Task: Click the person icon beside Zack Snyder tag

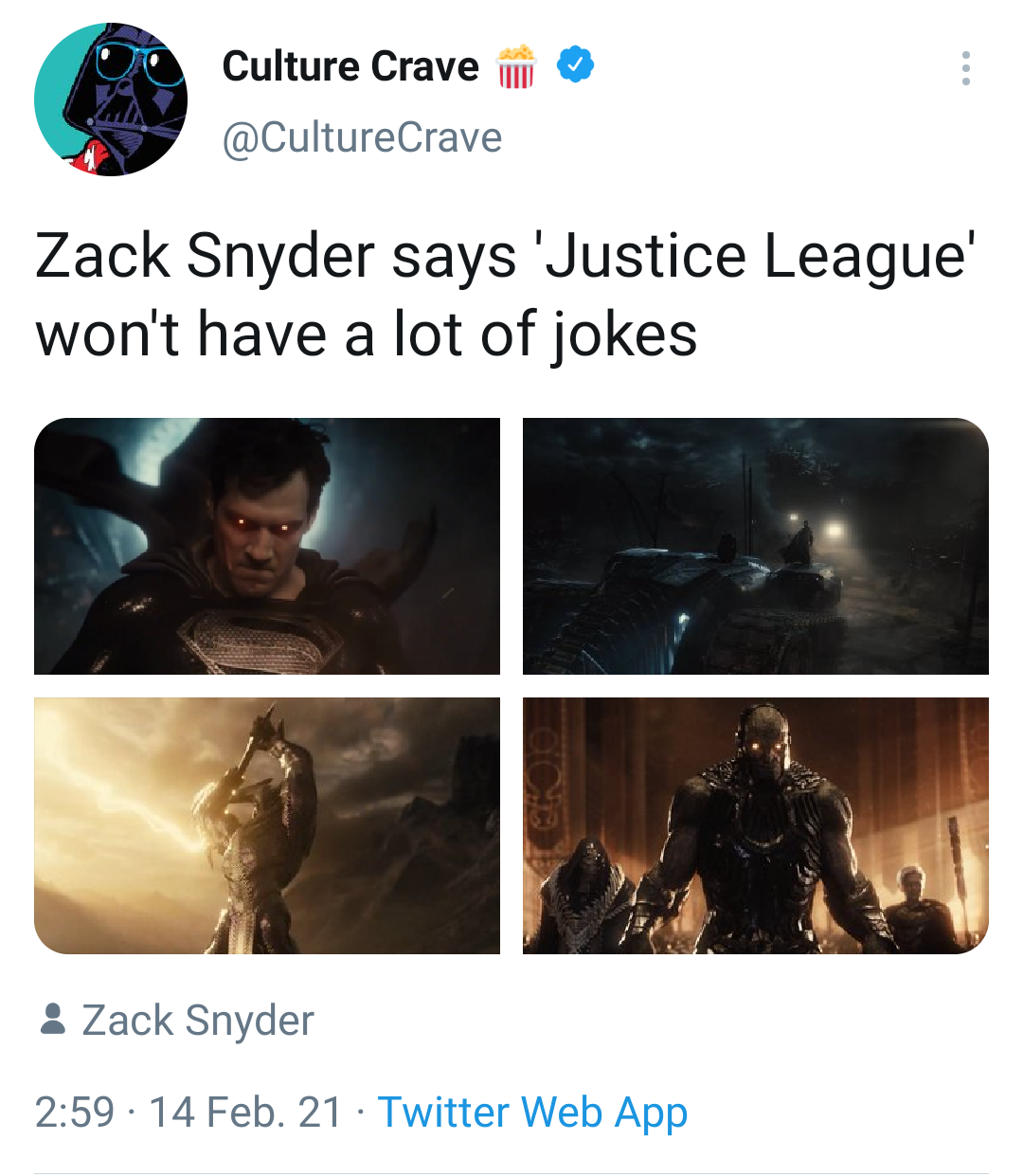Action: (x=53, y=1020)
